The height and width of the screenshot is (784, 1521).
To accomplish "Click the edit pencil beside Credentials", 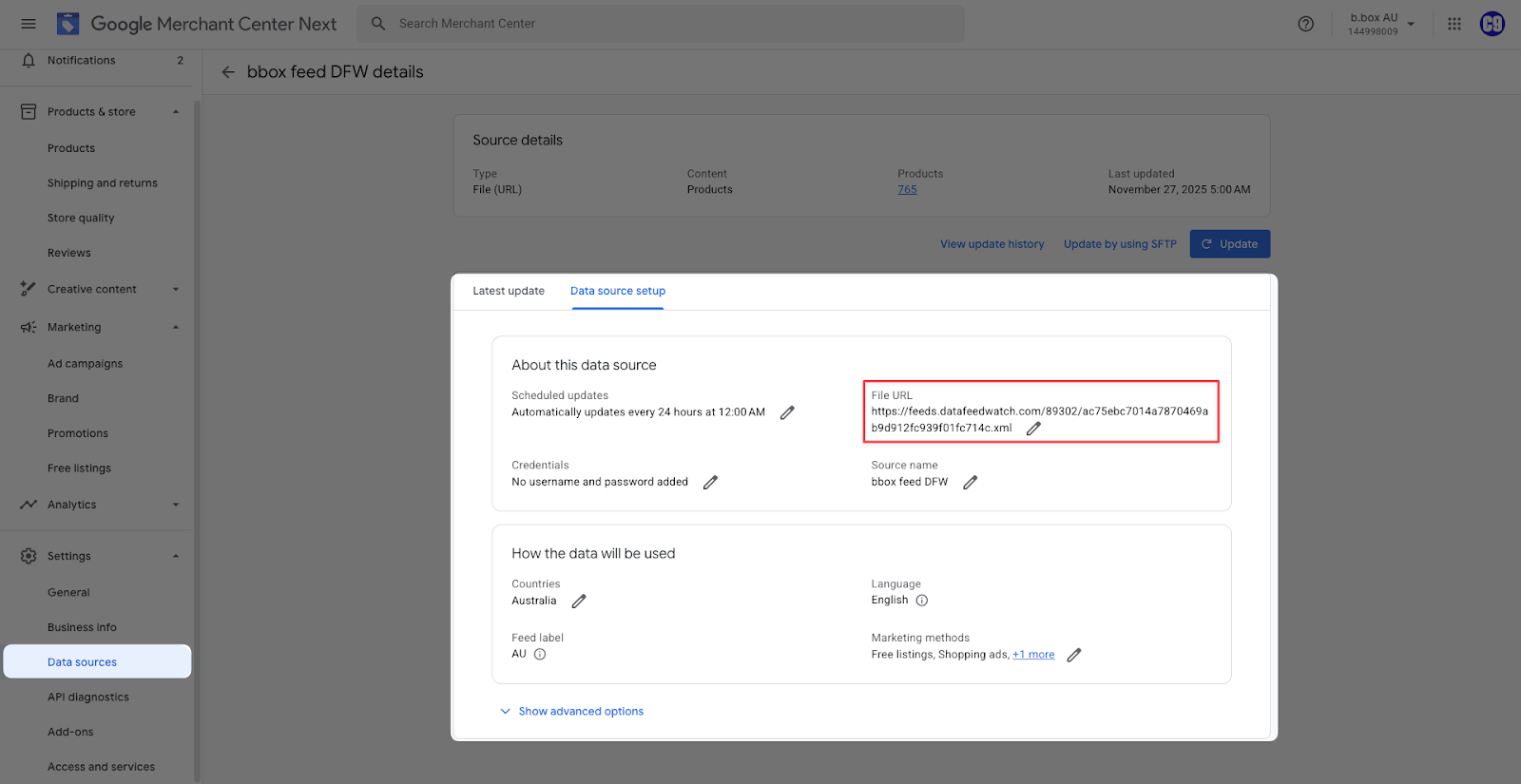I will coord(710,483).
